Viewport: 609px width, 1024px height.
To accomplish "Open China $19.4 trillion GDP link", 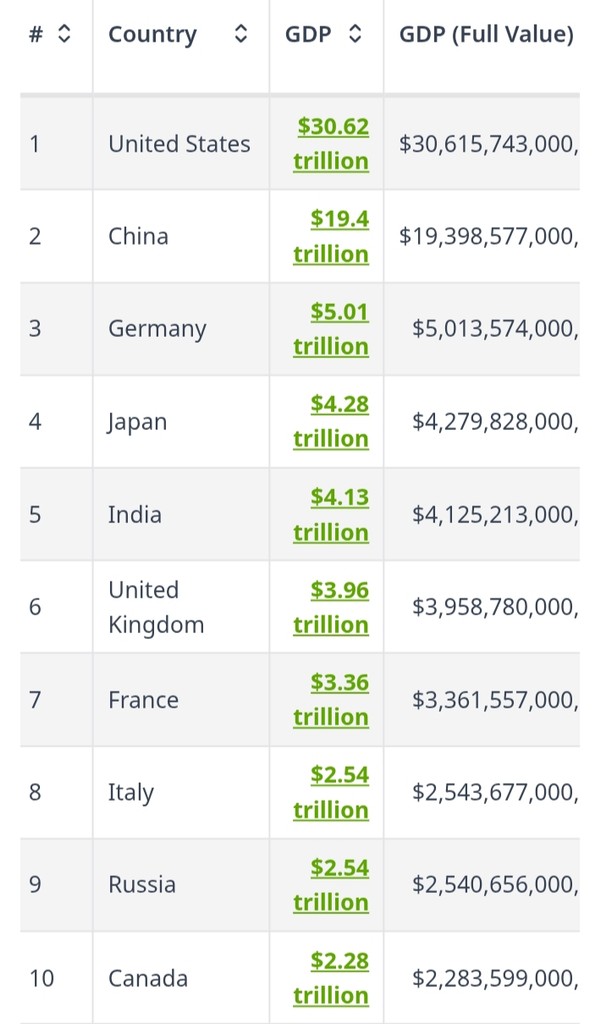I will [x=332, y=237].
